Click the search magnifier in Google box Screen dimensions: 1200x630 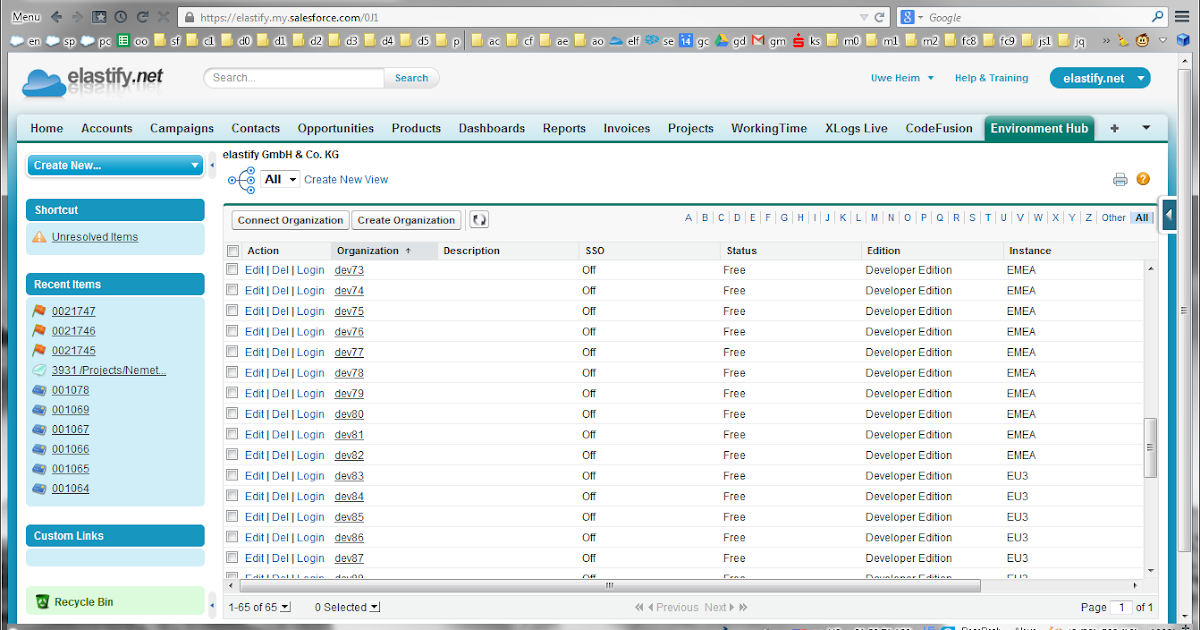[1158, 17]
